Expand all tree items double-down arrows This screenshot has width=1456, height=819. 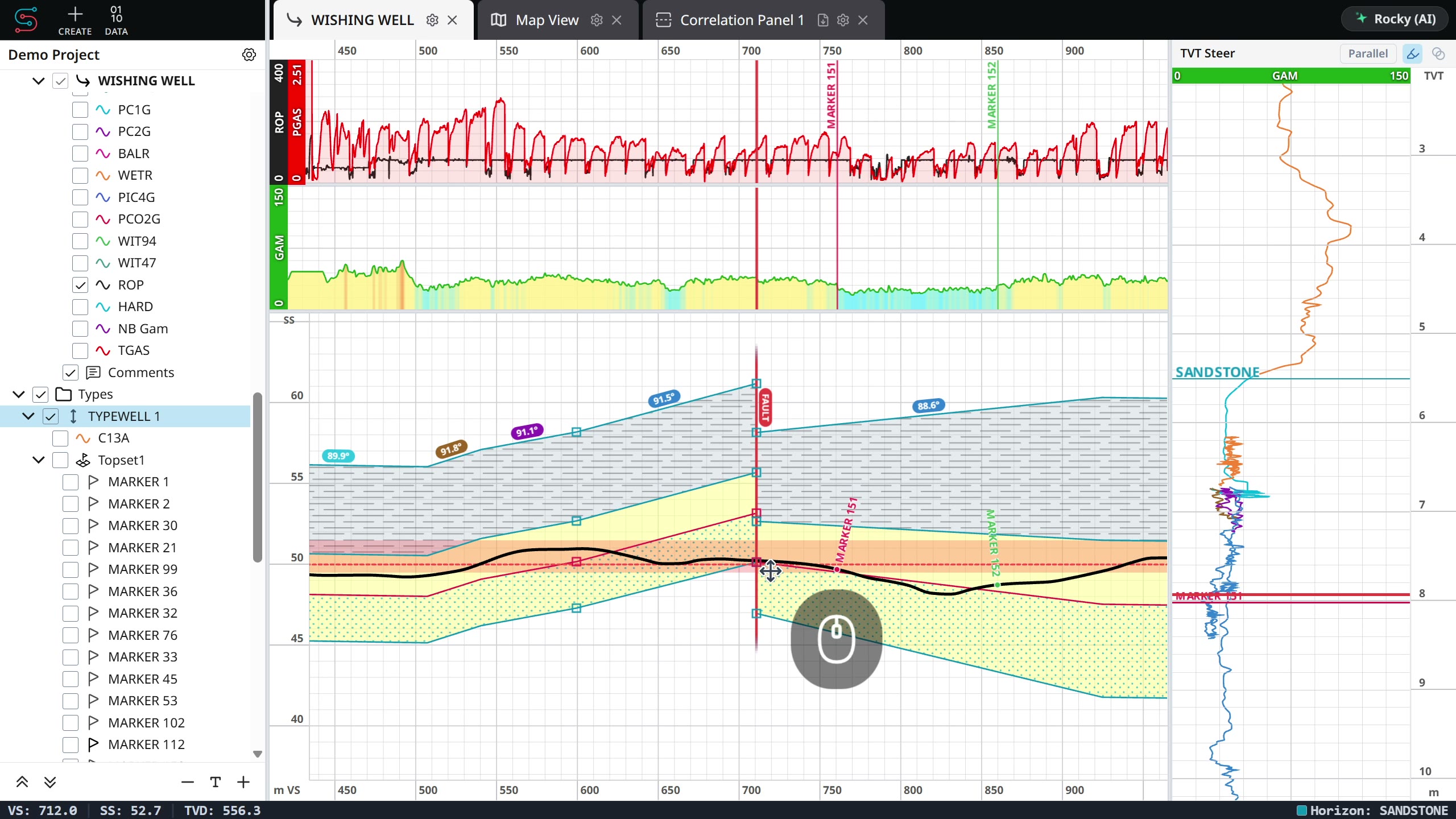[50, 782]
